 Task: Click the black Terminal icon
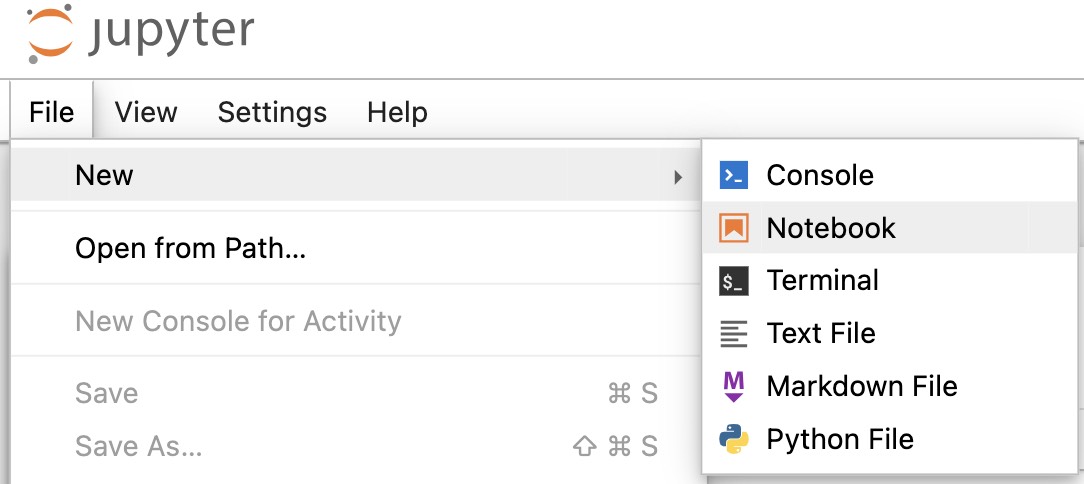coord(733,281)
